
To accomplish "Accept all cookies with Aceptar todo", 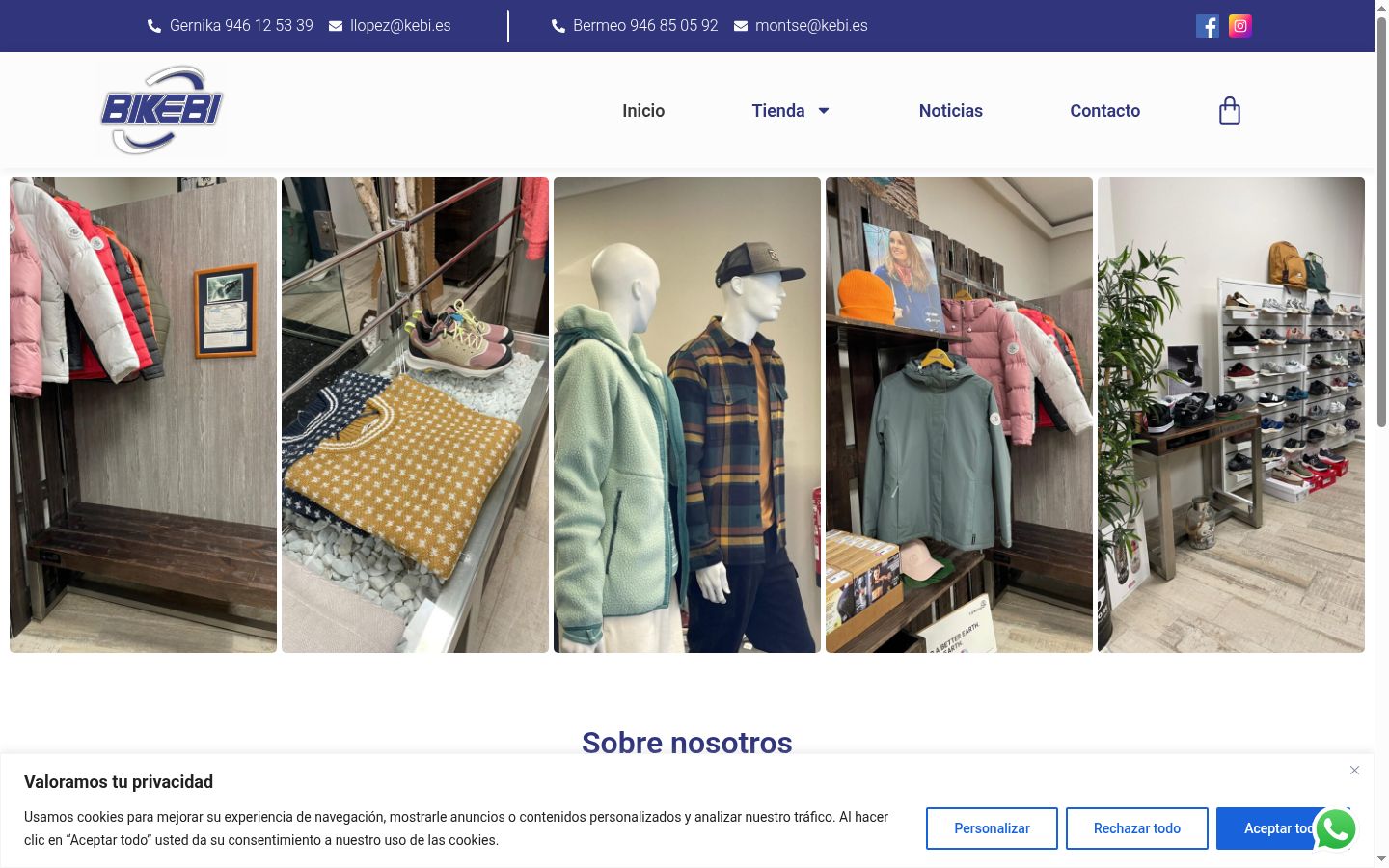I will [x=1283, y=828].
